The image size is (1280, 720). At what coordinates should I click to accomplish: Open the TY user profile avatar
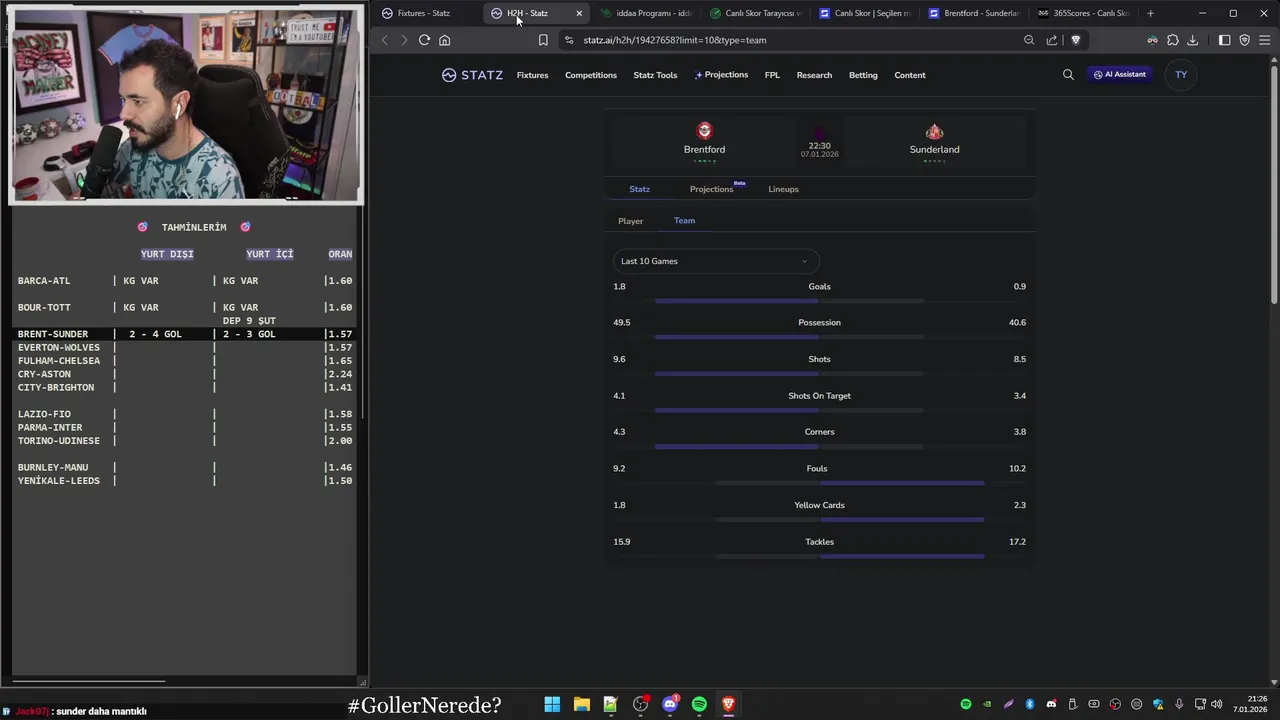pyautogui.click(x=1181, y=74)
